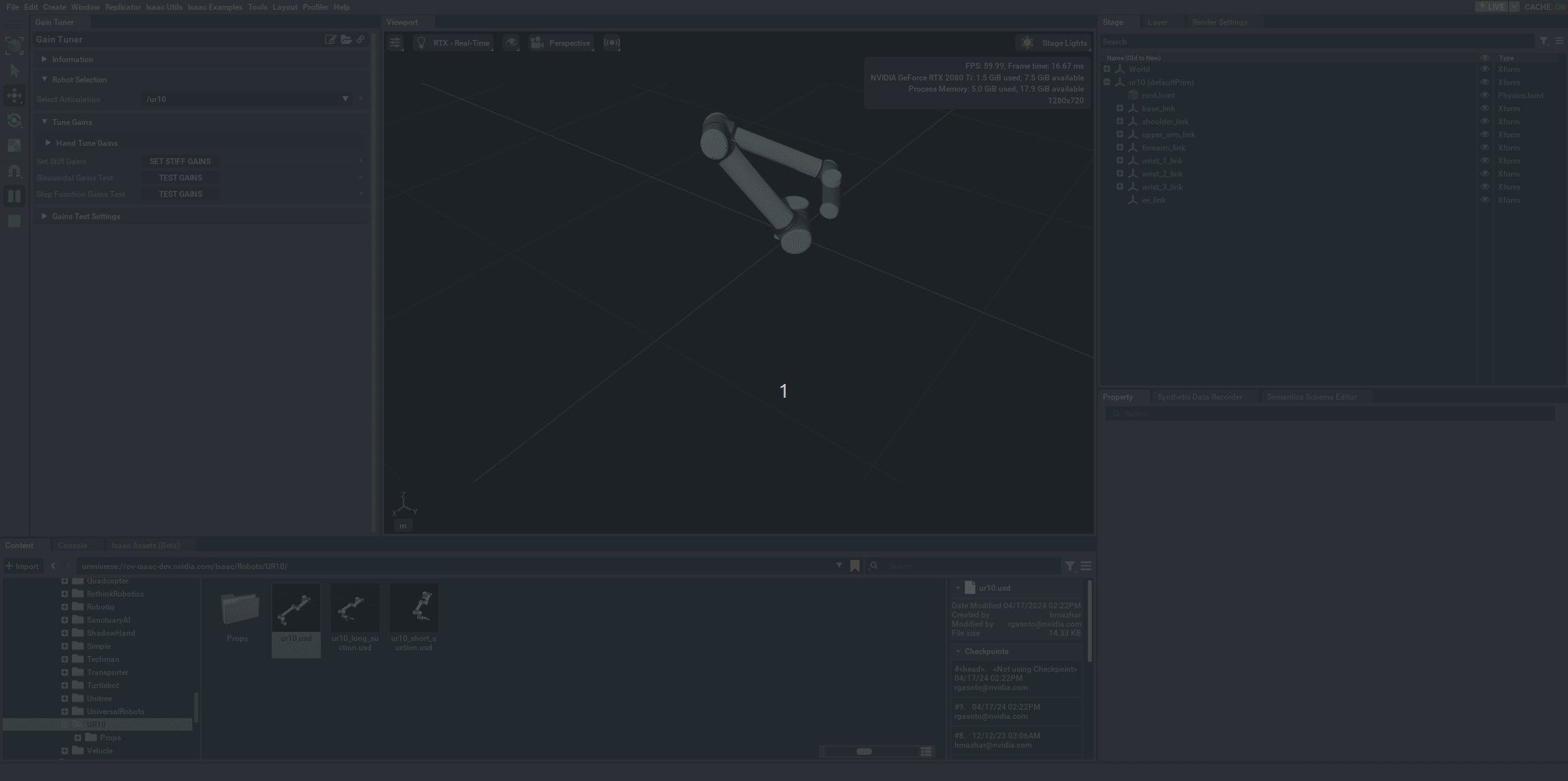
Task: Collapse the Robot Selection section
Action: point(44,80)
